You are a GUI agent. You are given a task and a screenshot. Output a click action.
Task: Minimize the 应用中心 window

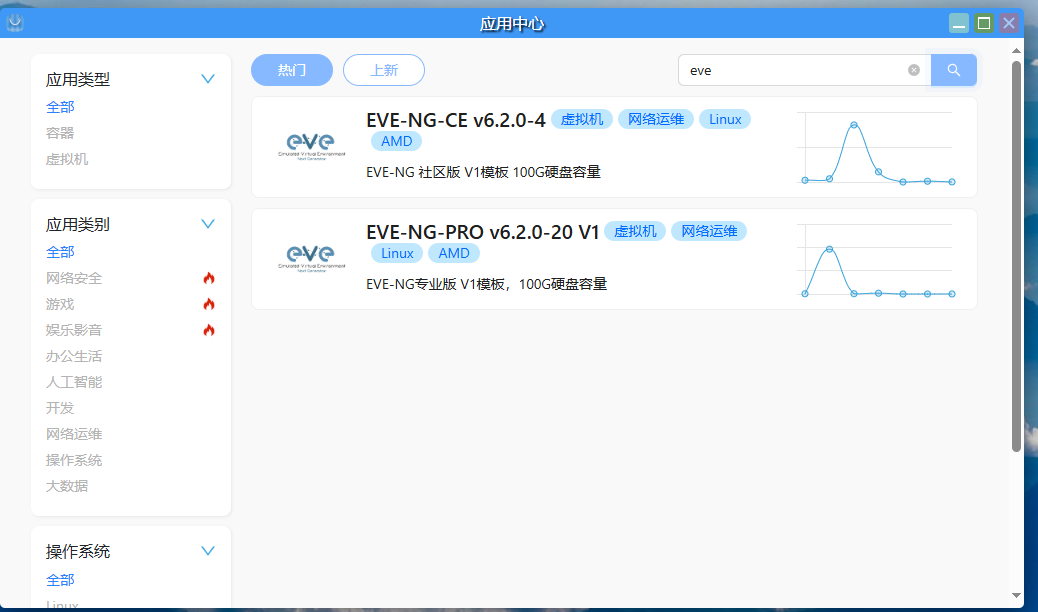(959, 23)
